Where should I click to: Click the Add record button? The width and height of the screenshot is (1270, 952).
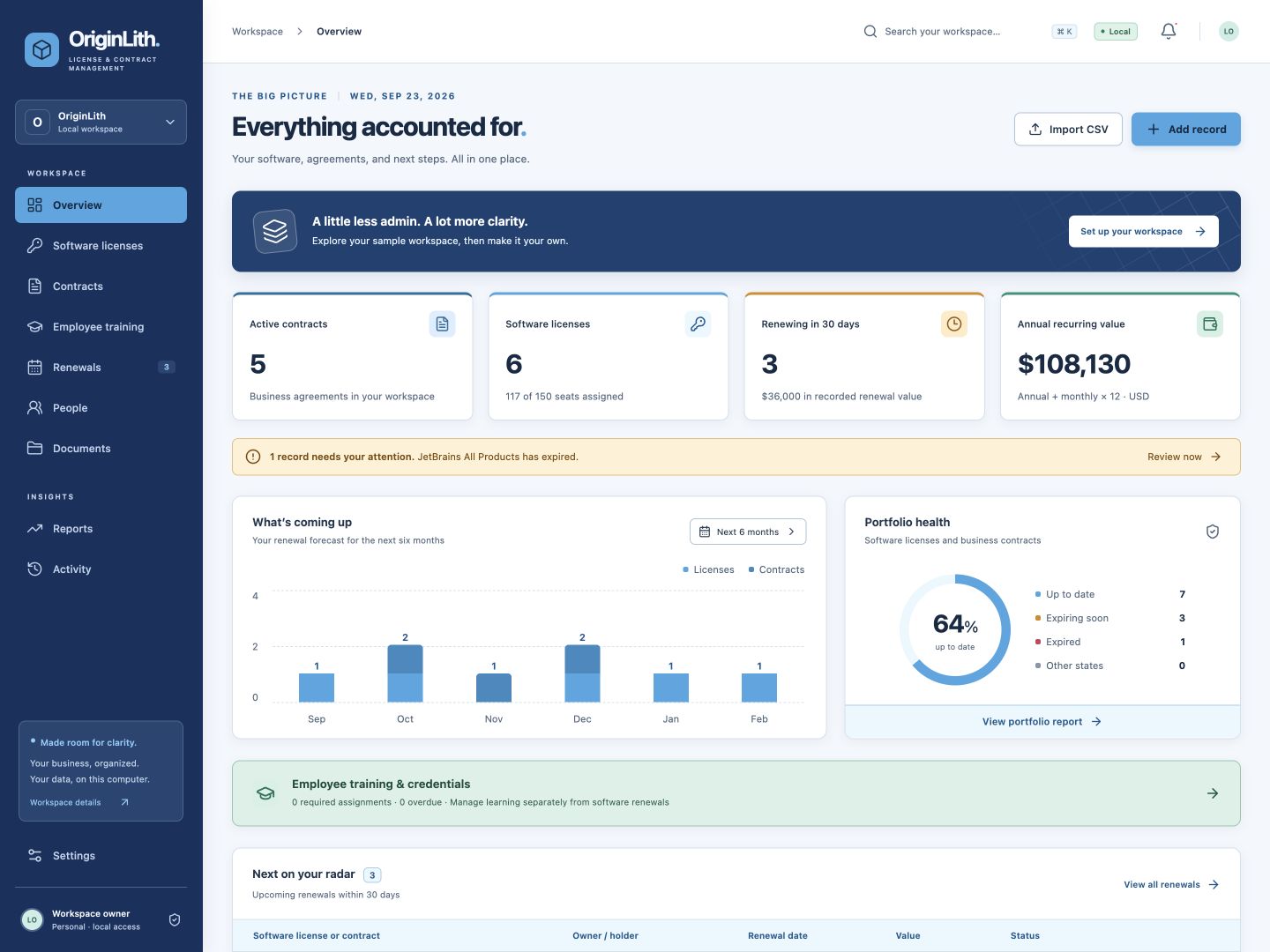click(1186, 129)
